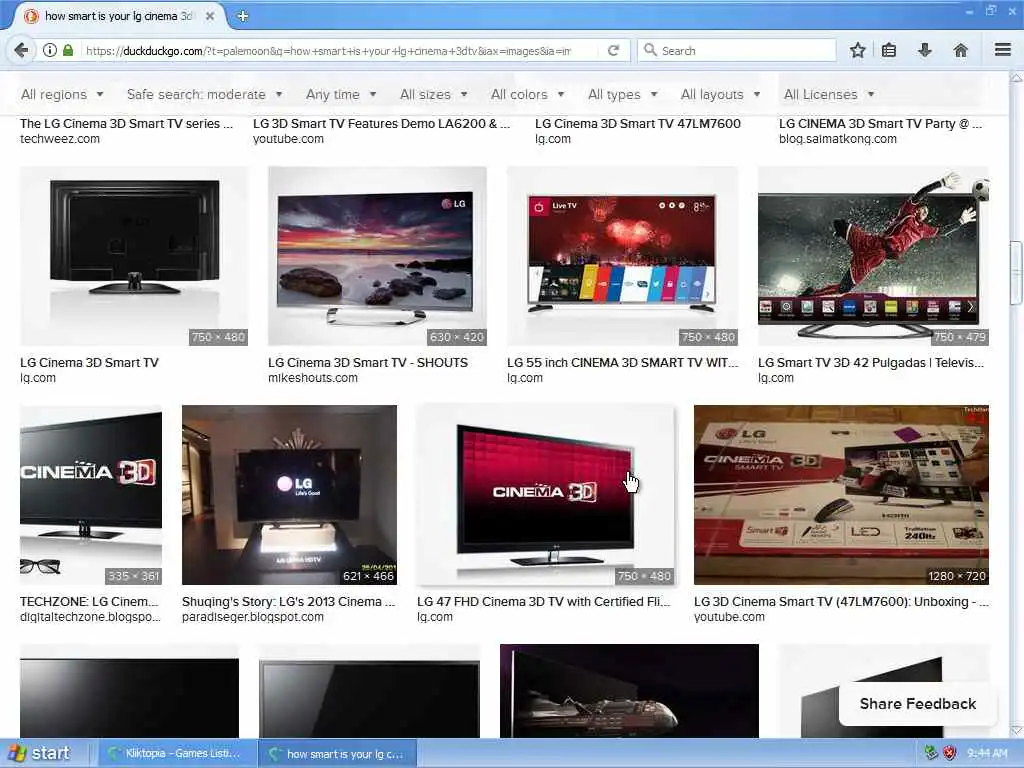This screenshot has height=768, width=1024.
Task: Click the vertical scrollbar thumb
Action: coord(1016,272)
